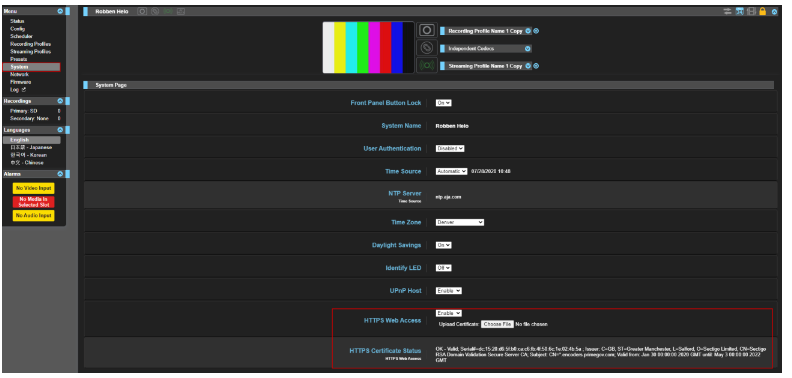Viewport: 792px width, 378px height.
Task: Click the blue display icon in the top-right header
Action: (739, 11)
